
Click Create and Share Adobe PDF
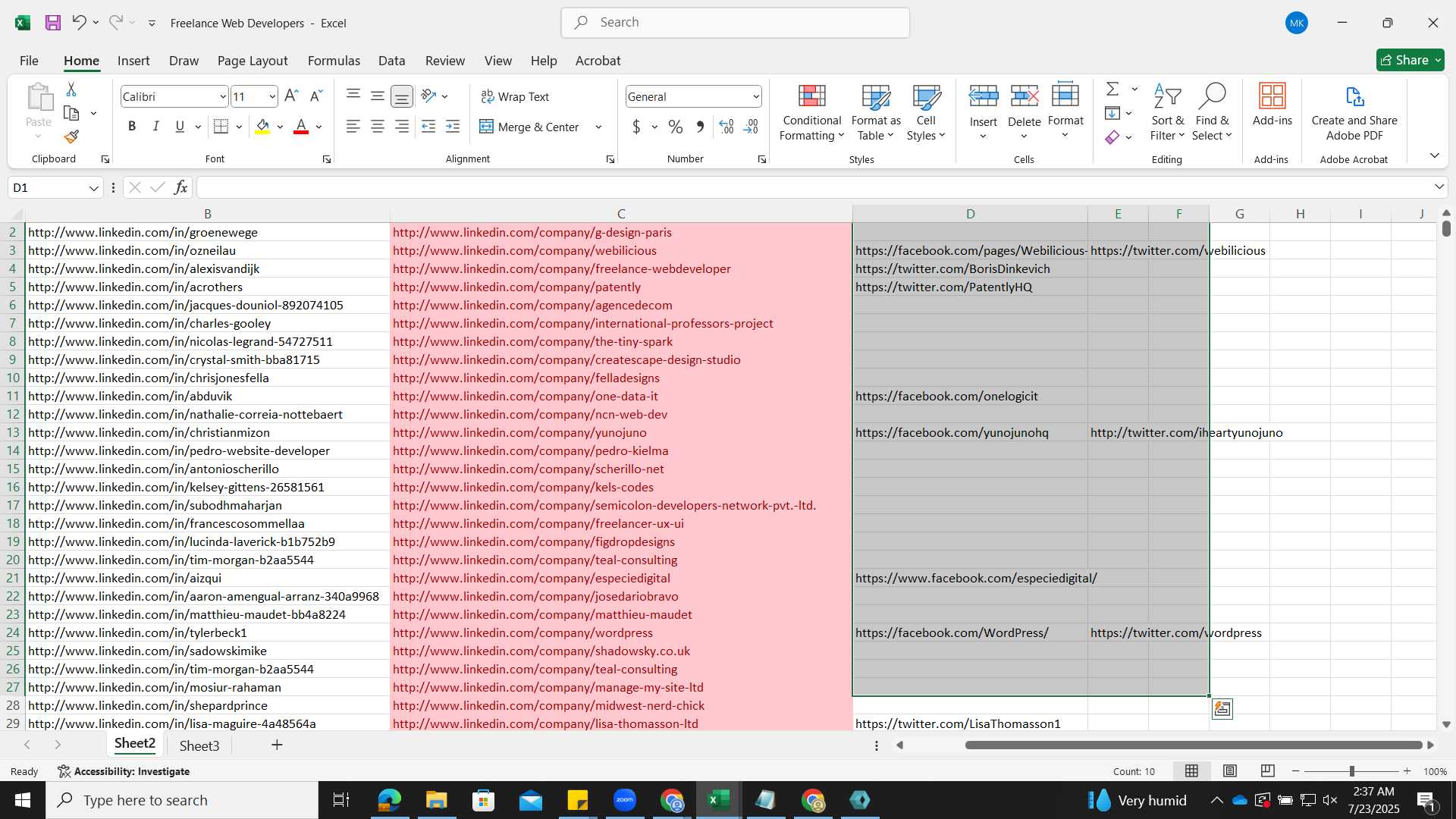pyautogui.click(x=1354, y=112)
